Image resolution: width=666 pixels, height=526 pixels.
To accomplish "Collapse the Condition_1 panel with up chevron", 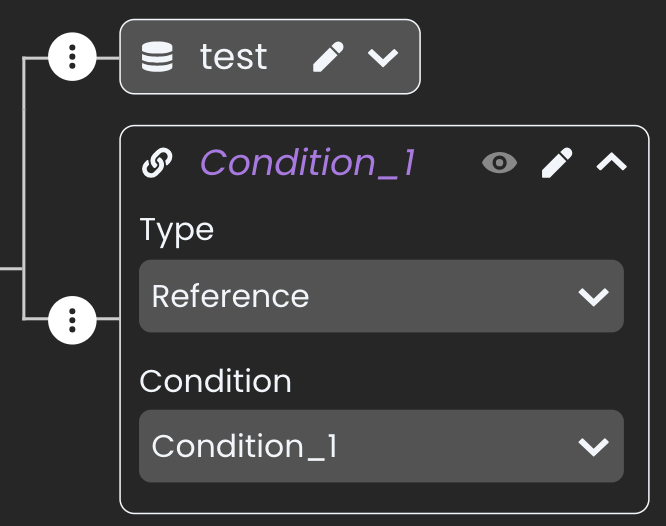I will 612,162.
